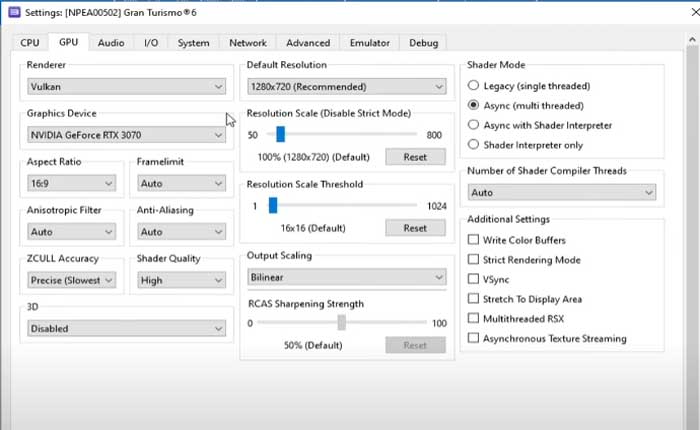Screen dimensions: 700x430
Task: Click Reset button for Resolution Scale Threshold
Action: click(415, 228)
